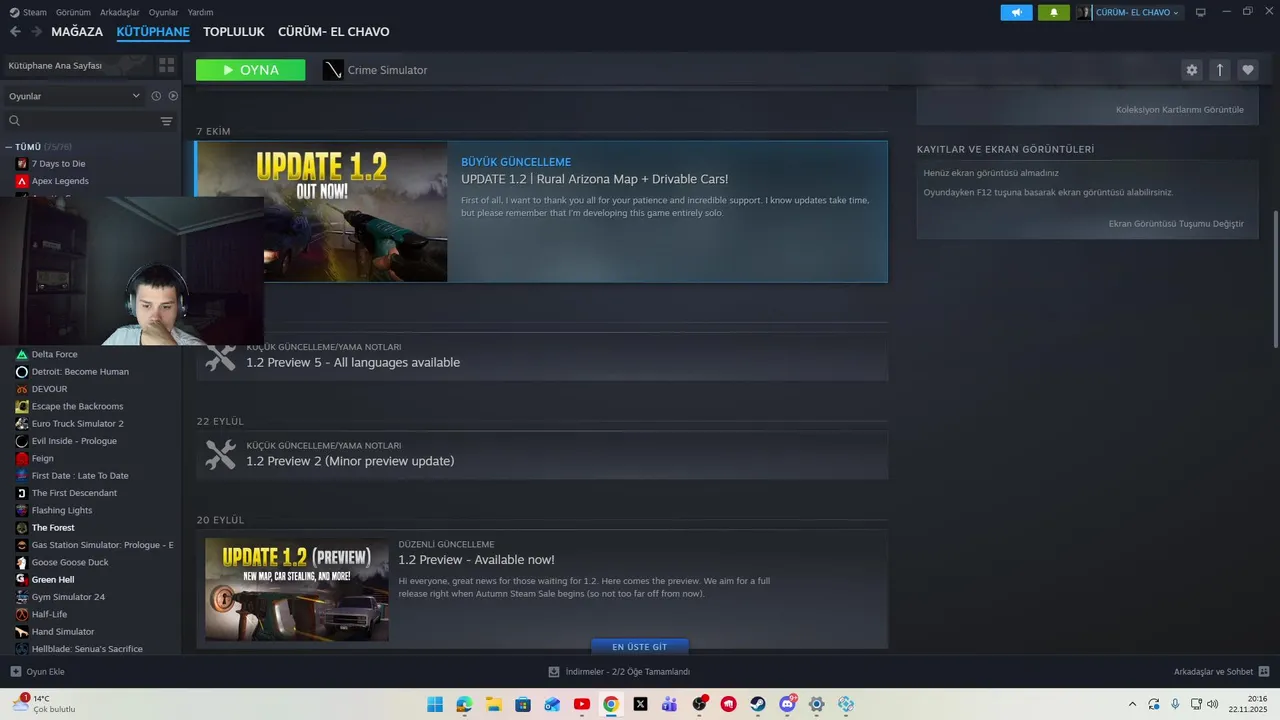Click the EN ÜSTE GİT button
The width and height of the screenshot is (1280, 720).
click(x=640, y=647)
